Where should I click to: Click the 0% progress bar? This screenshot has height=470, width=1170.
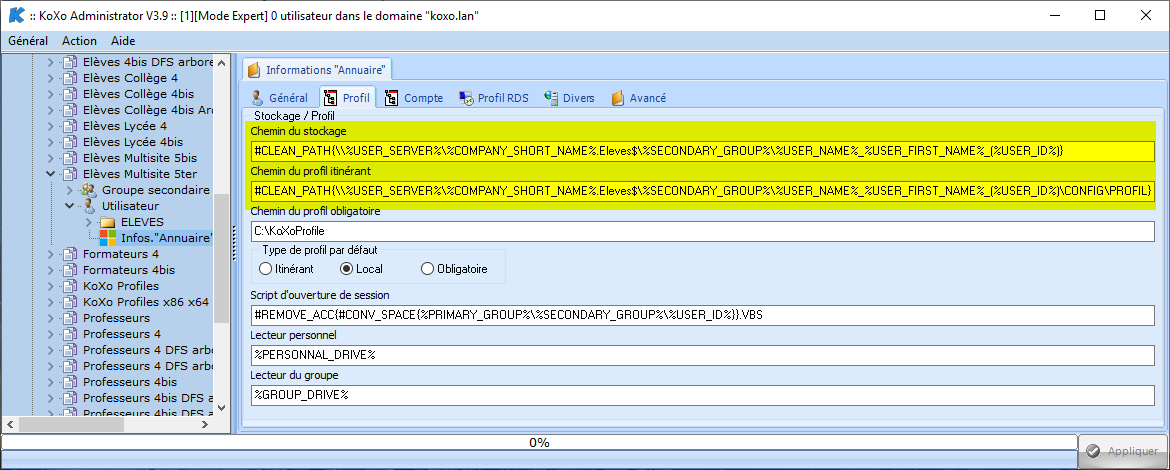pyautogui.click(x=539, y=442)
